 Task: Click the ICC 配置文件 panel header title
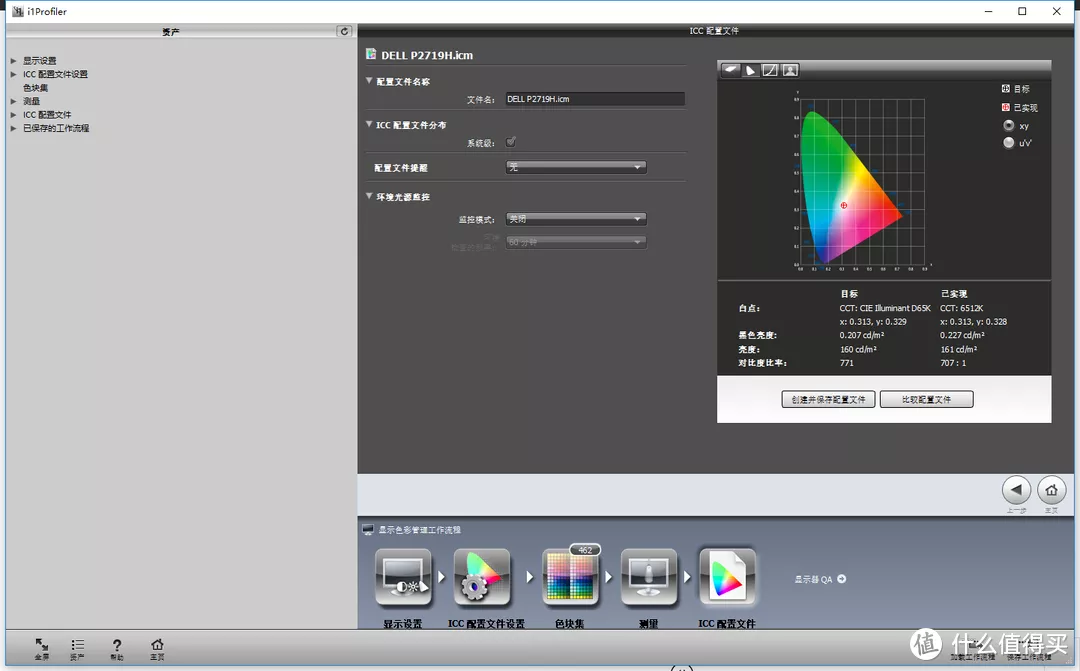(714, 31)
